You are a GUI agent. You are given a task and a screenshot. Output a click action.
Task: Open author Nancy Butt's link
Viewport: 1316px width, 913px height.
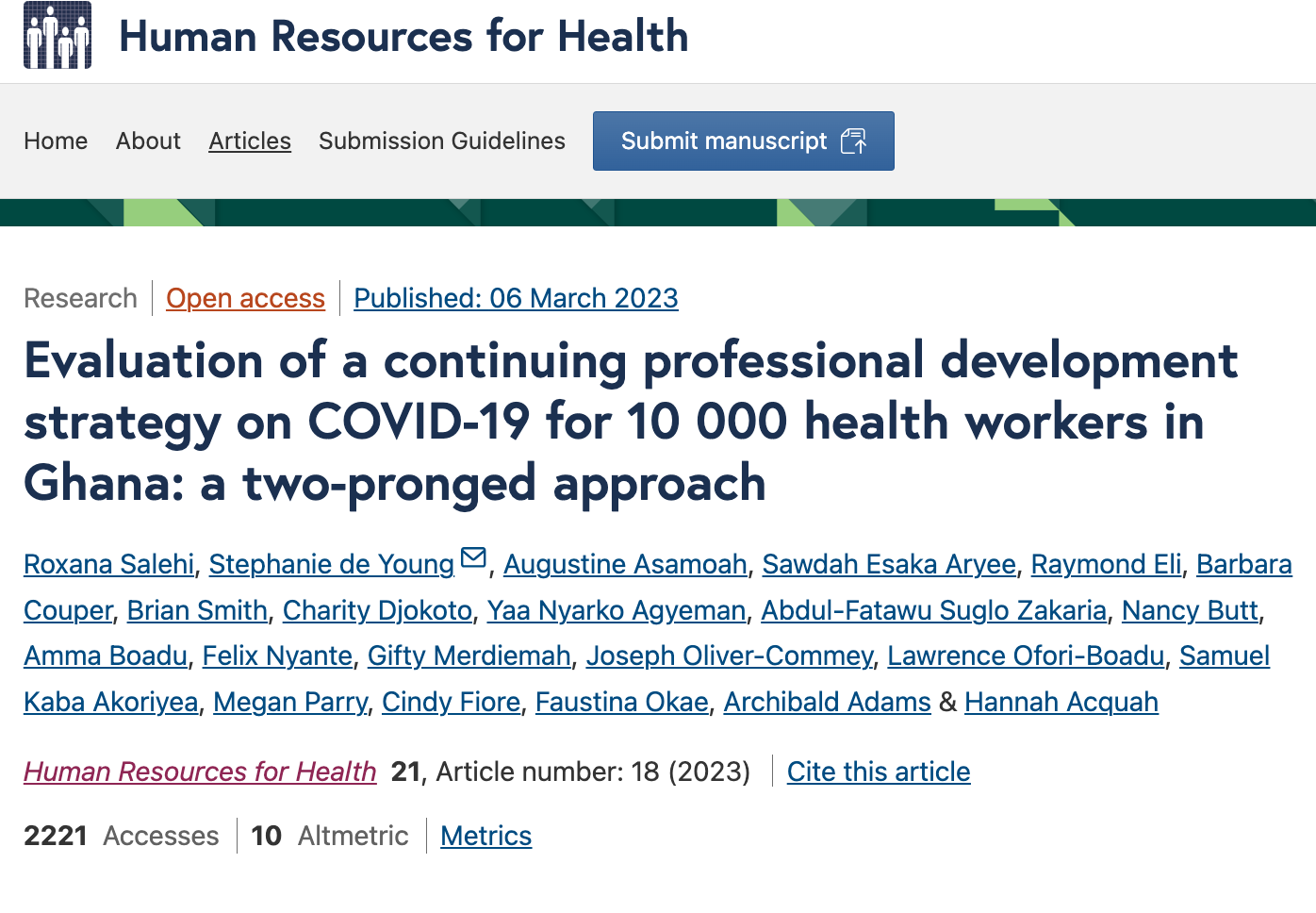point(1190,610)
